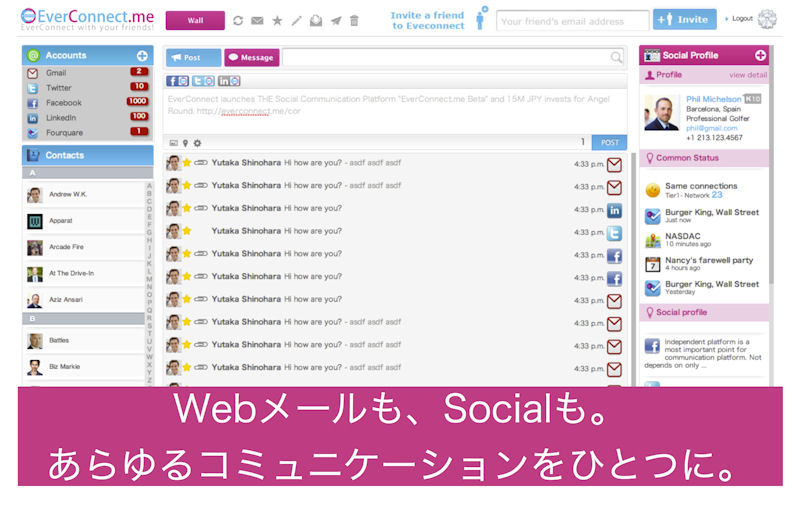Click the location pin icon under composer
This screenshot has height=522, width=800.
185,143
